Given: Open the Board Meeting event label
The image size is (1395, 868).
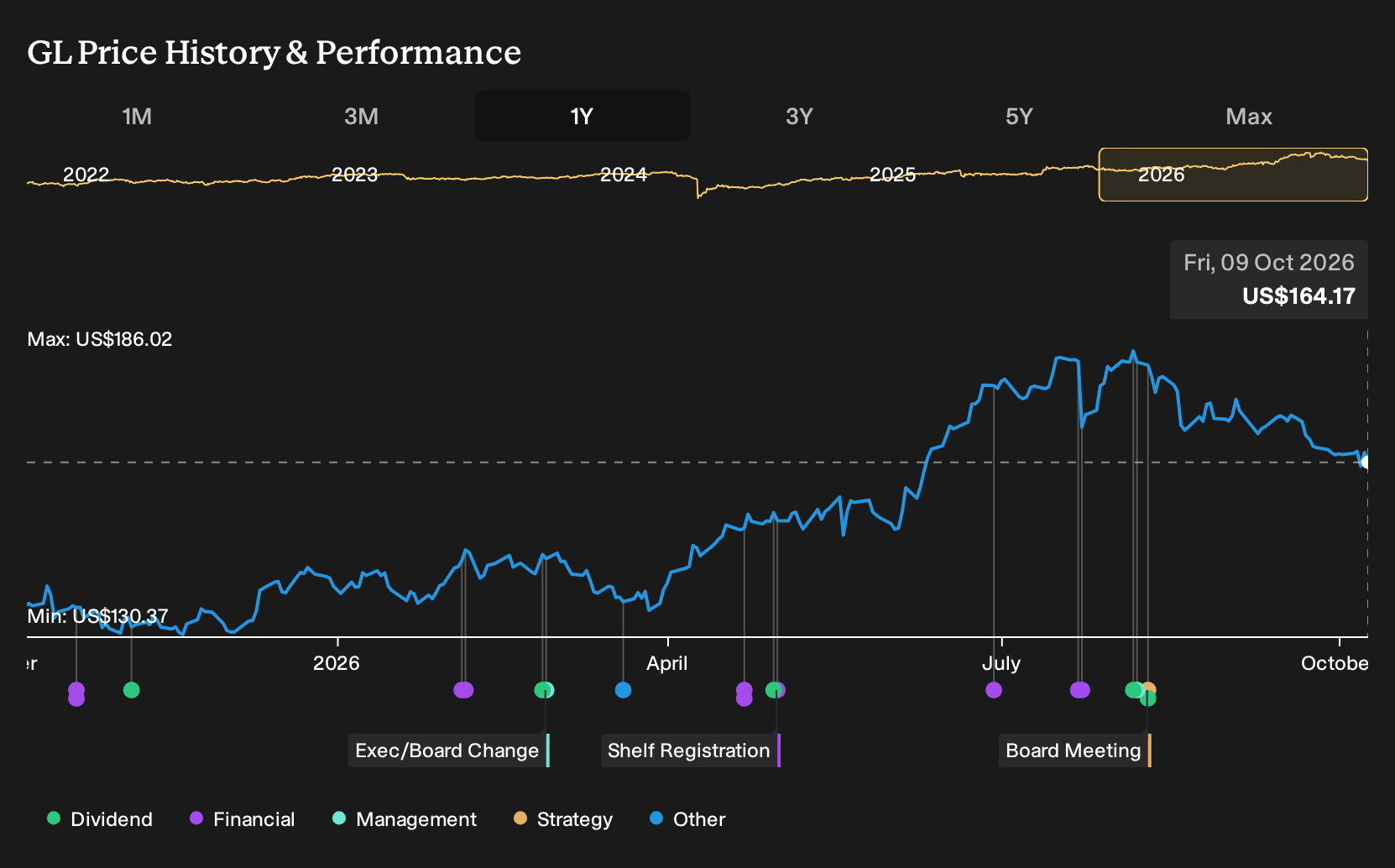Looking at the screenshot, I should 1074,750.
